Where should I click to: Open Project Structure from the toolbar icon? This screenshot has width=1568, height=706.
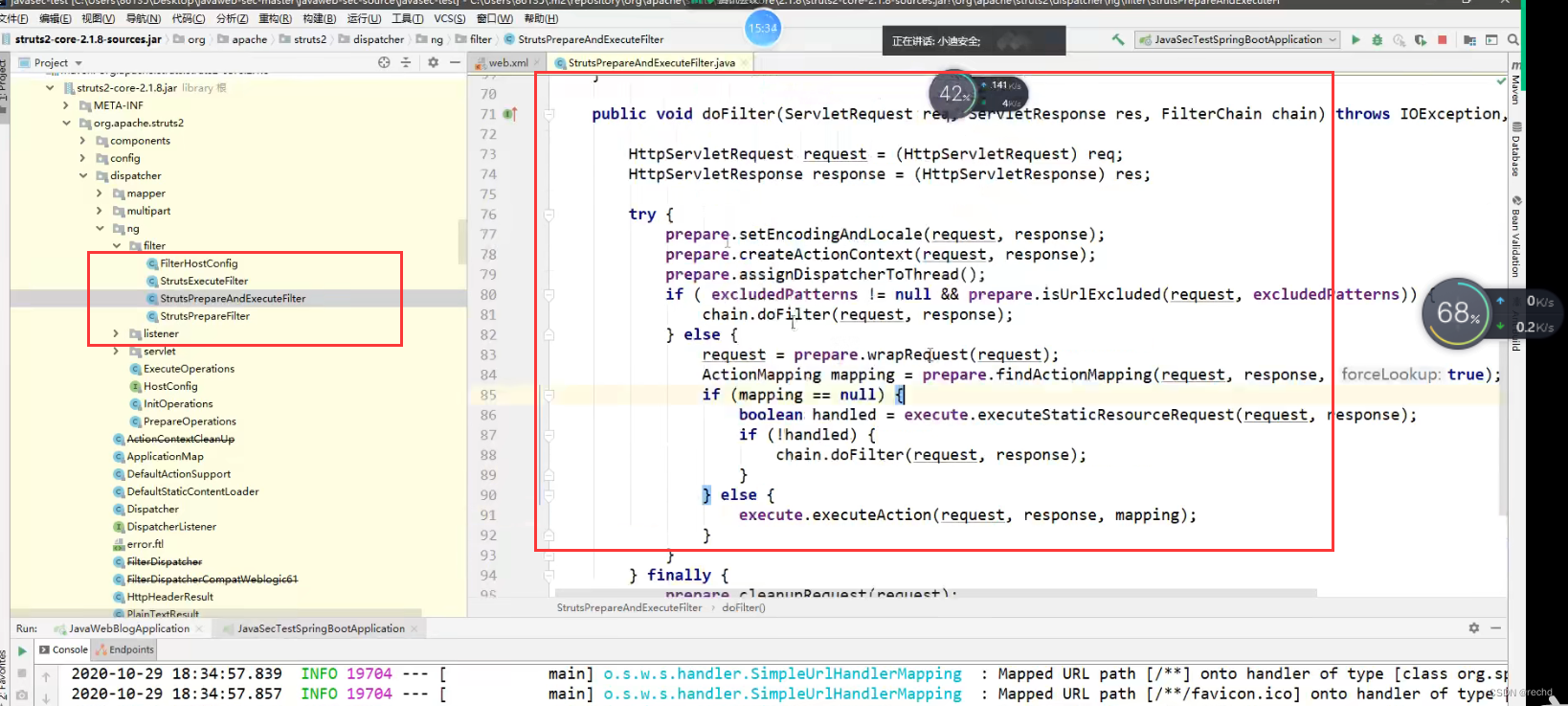point(1469,39)
